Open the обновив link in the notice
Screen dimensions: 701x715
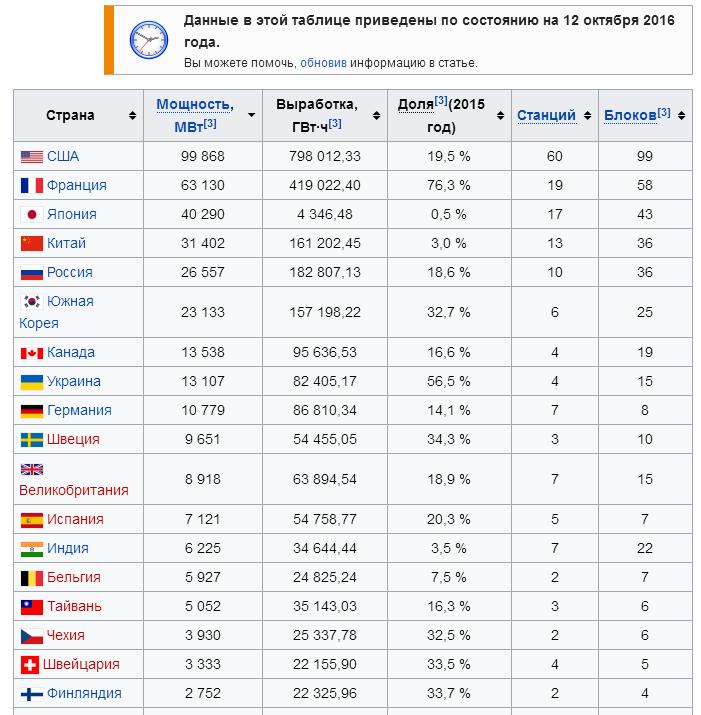(323, 63)
